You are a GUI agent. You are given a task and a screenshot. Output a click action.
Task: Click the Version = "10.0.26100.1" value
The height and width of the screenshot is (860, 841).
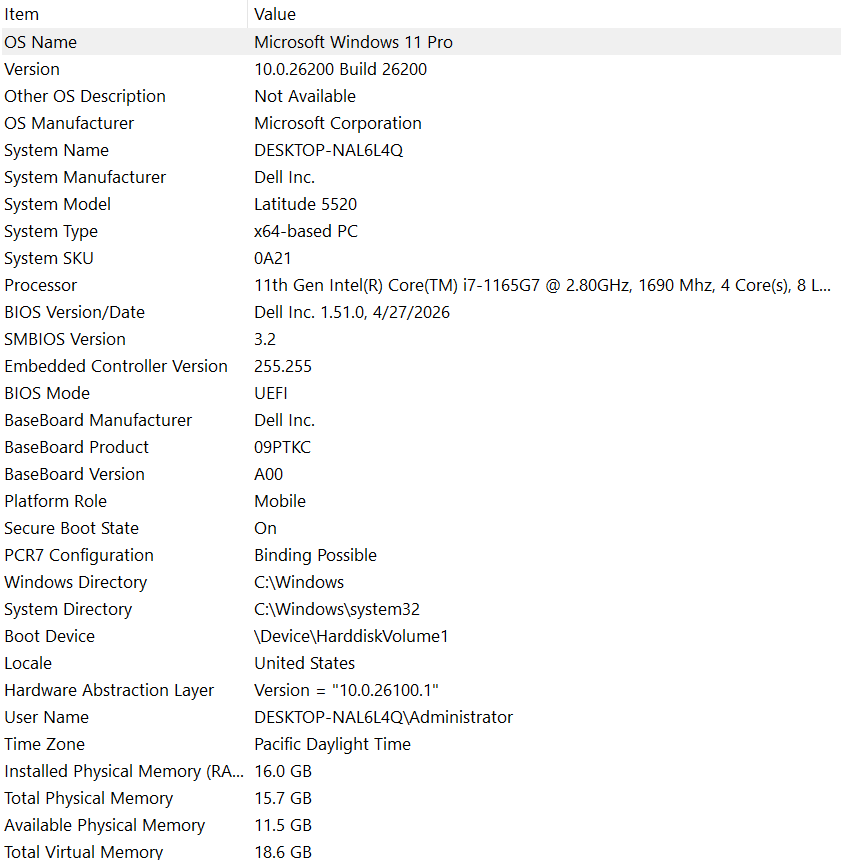[x=346, y=690]
